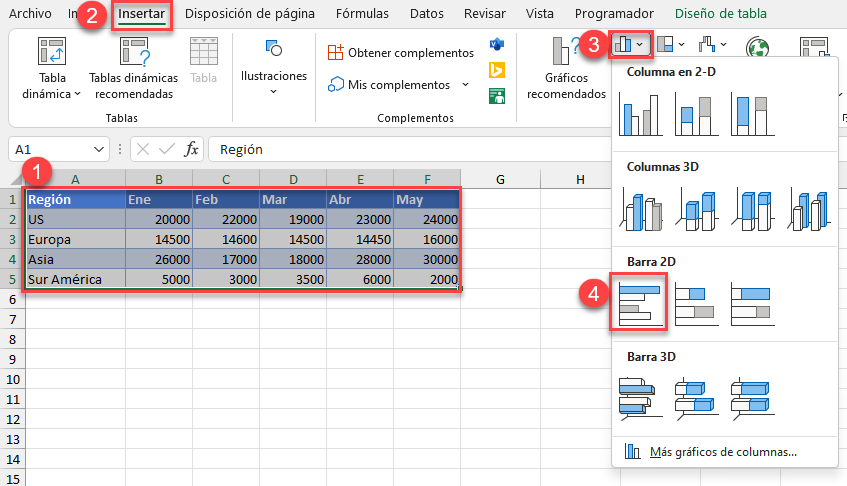Switch to the Insertar tab
Screen dimensions: 847x486
click(x=142, y=14)
